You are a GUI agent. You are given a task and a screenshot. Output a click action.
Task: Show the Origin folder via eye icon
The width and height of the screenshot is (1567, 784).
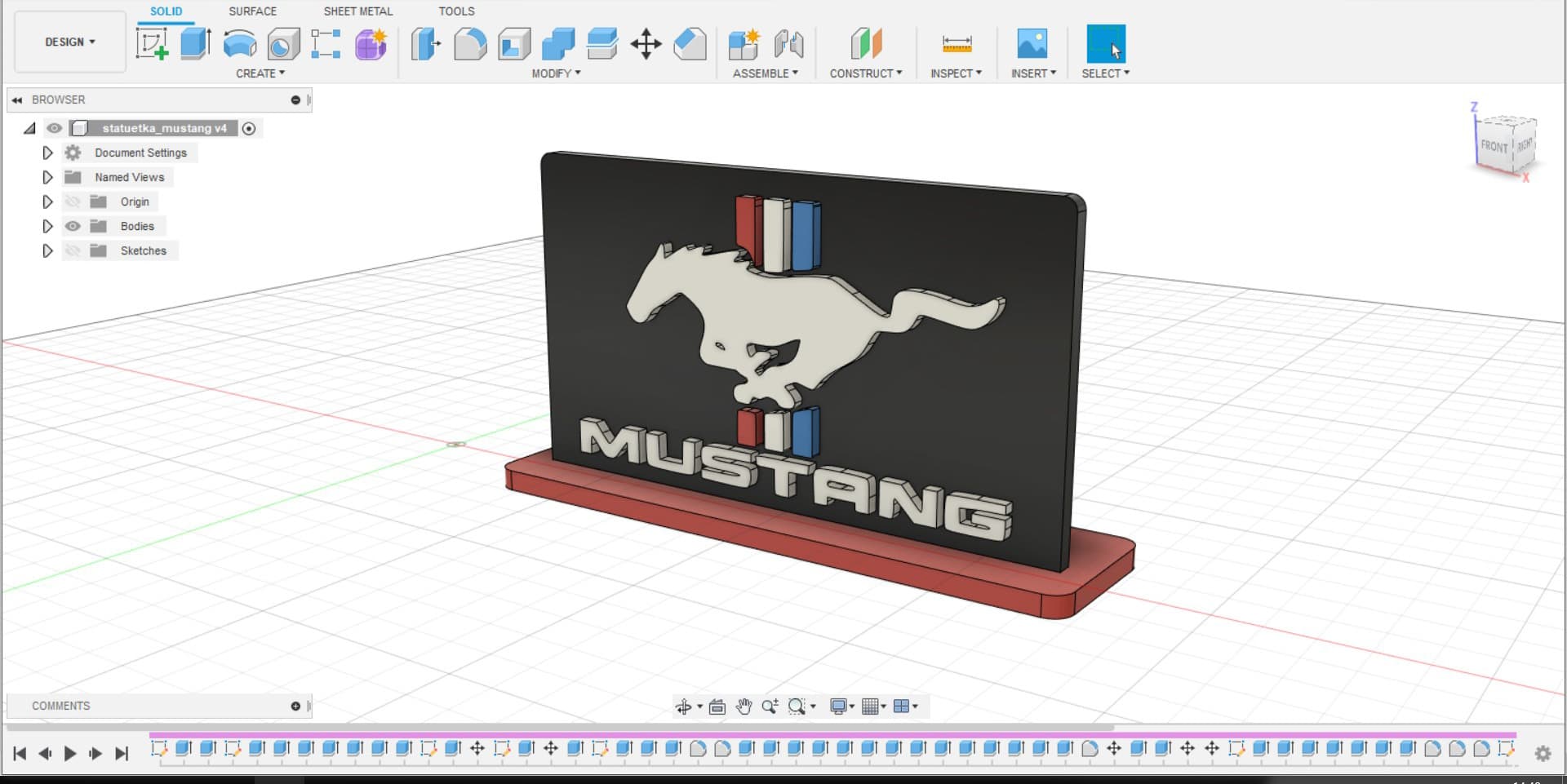pyautogui.click(x=73, y=202)
